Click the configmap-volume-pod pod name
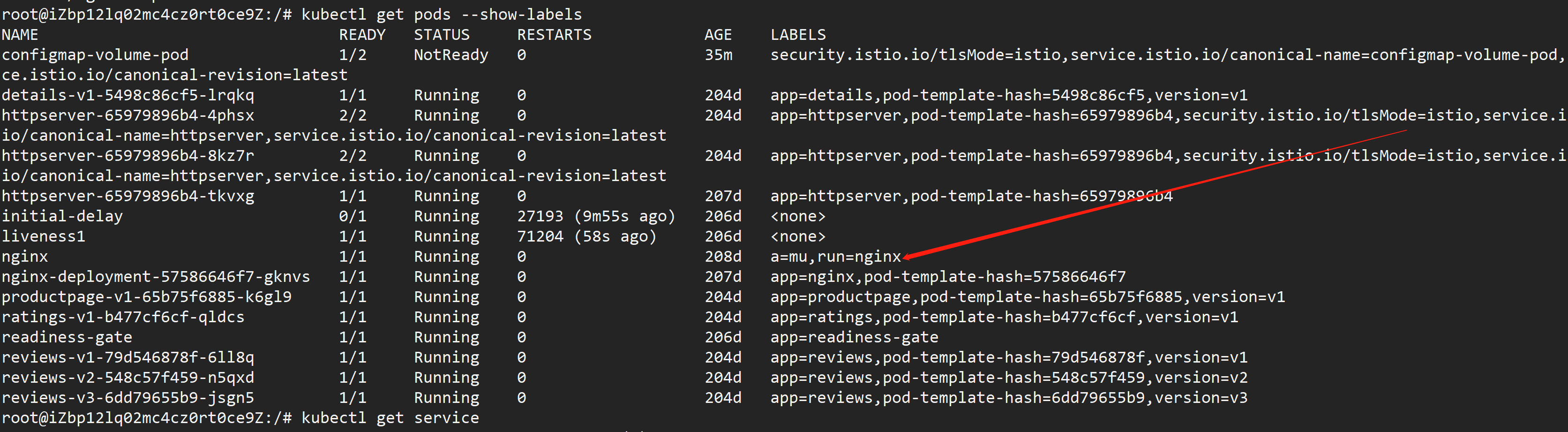The height and width of the screenshot is (432, 1568). pos(95,55)
